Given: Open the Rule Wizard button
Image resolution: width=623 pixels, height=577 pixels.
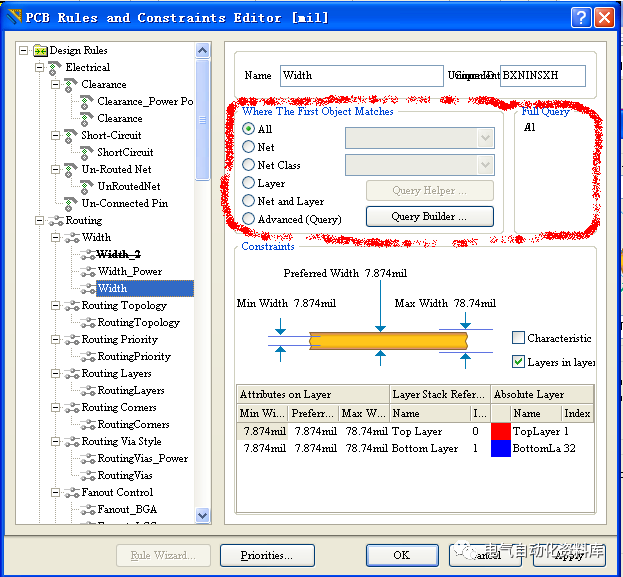Looking at the screenshot, I should click(163, 555).
